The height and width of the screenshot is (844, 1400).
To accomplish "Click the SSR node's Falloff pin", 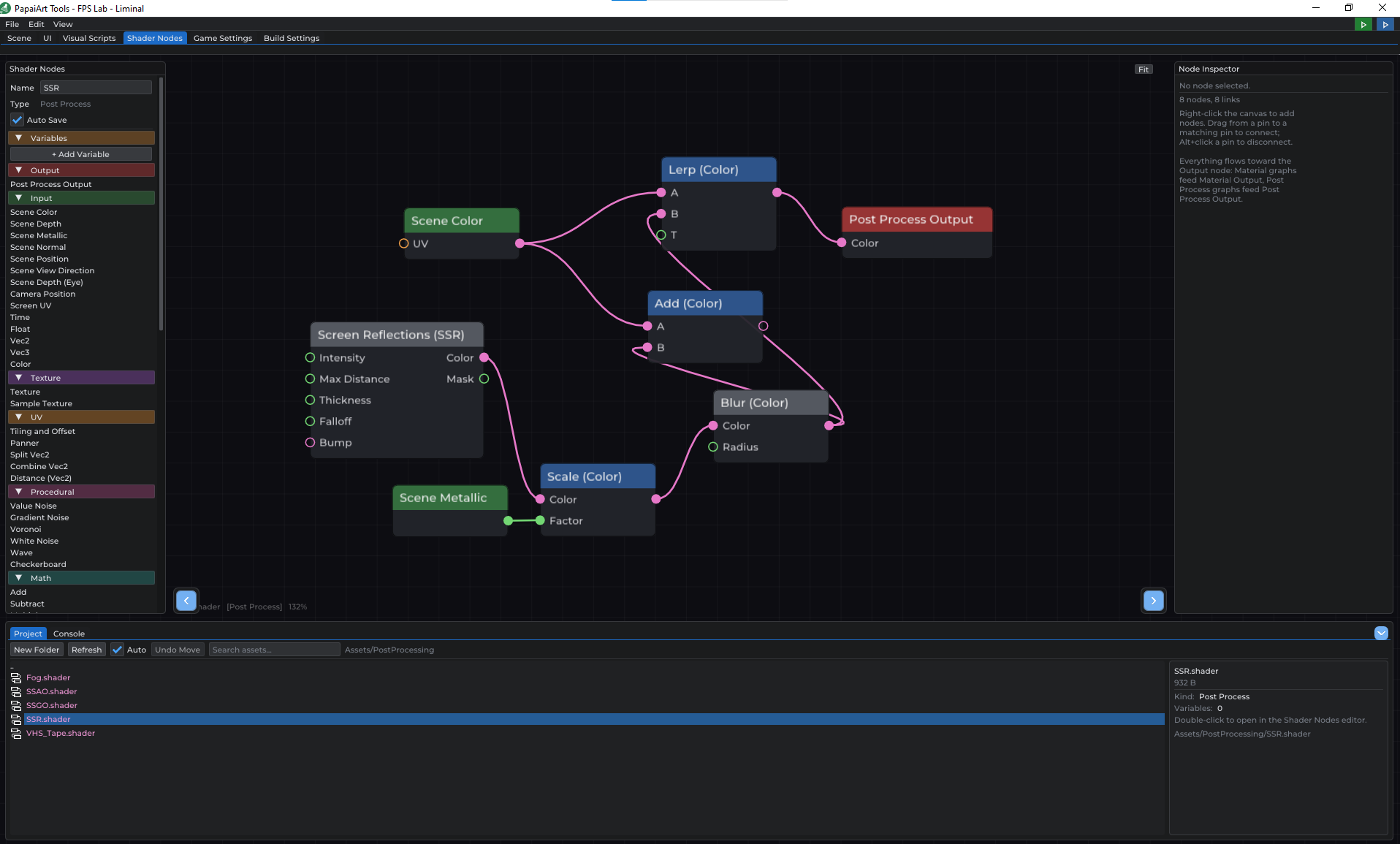I will tap(310, 421).
